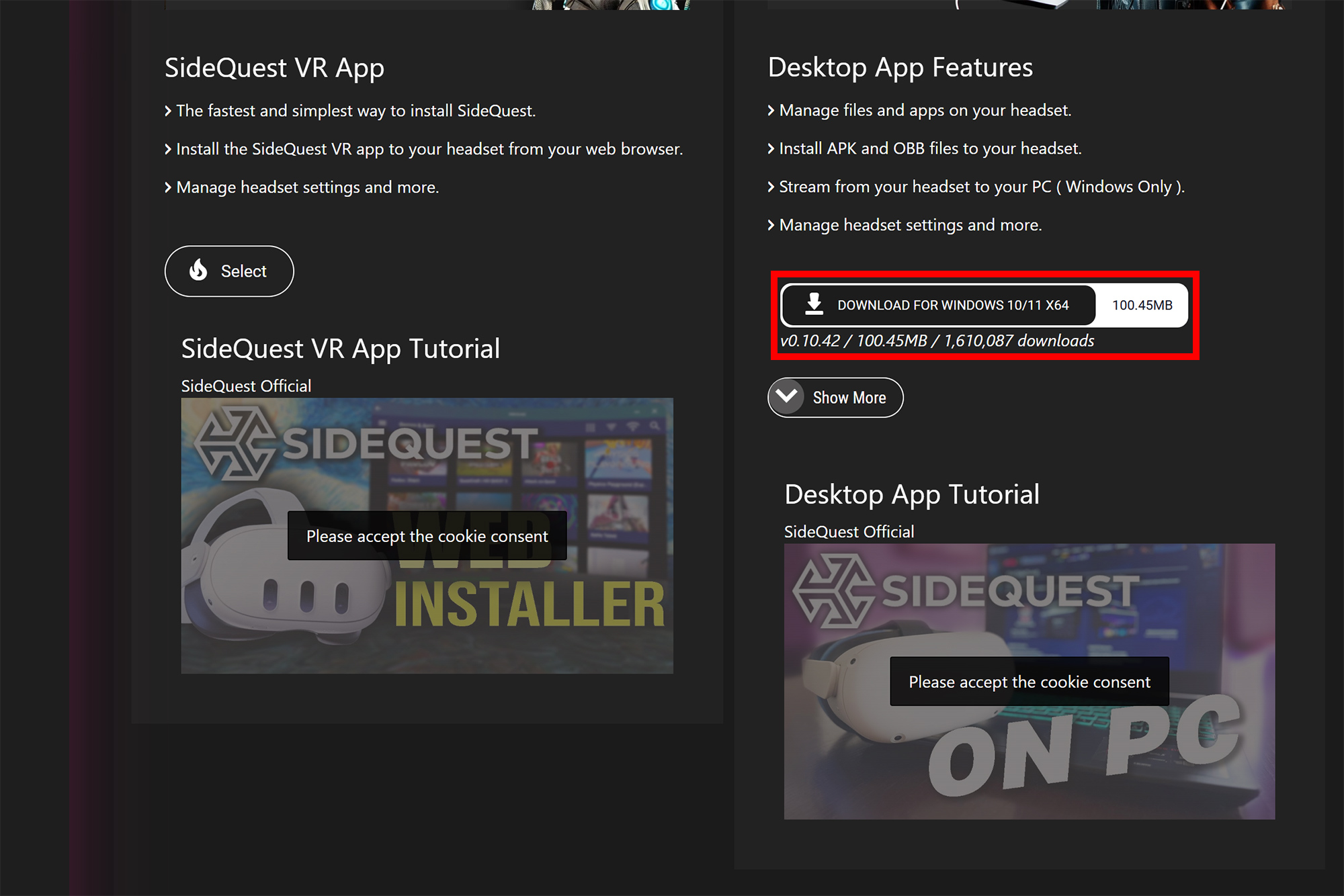The height and width of the screenshot is (896, 1344).
Task: Click the chevron beside 'Stream from your headset'
Action: point(771,187)
